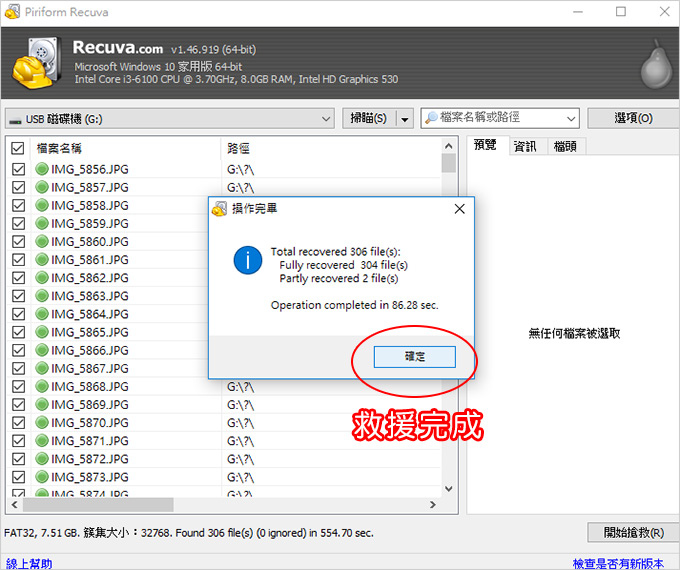Viewport: 680px width, 570px height.
Task: Click the vertical scrollbar thumb of the file list
Action: point(449,163)
